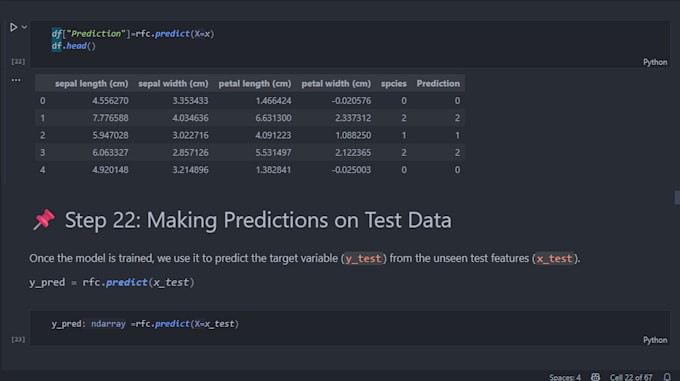Select cell value 4.556270
The image size is (680, 381).
tap(110, 101)
